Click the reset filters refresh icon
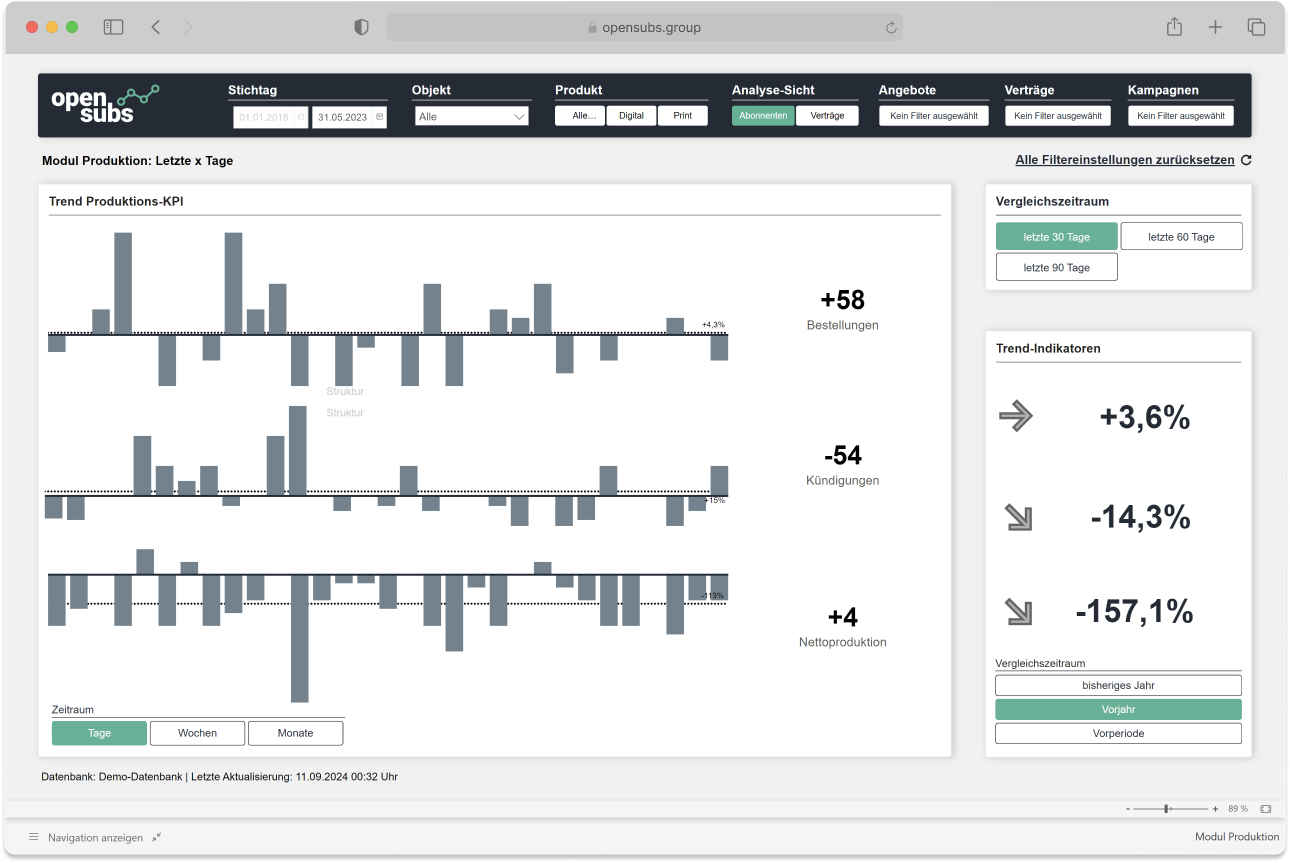 [x=1245, y=160]
